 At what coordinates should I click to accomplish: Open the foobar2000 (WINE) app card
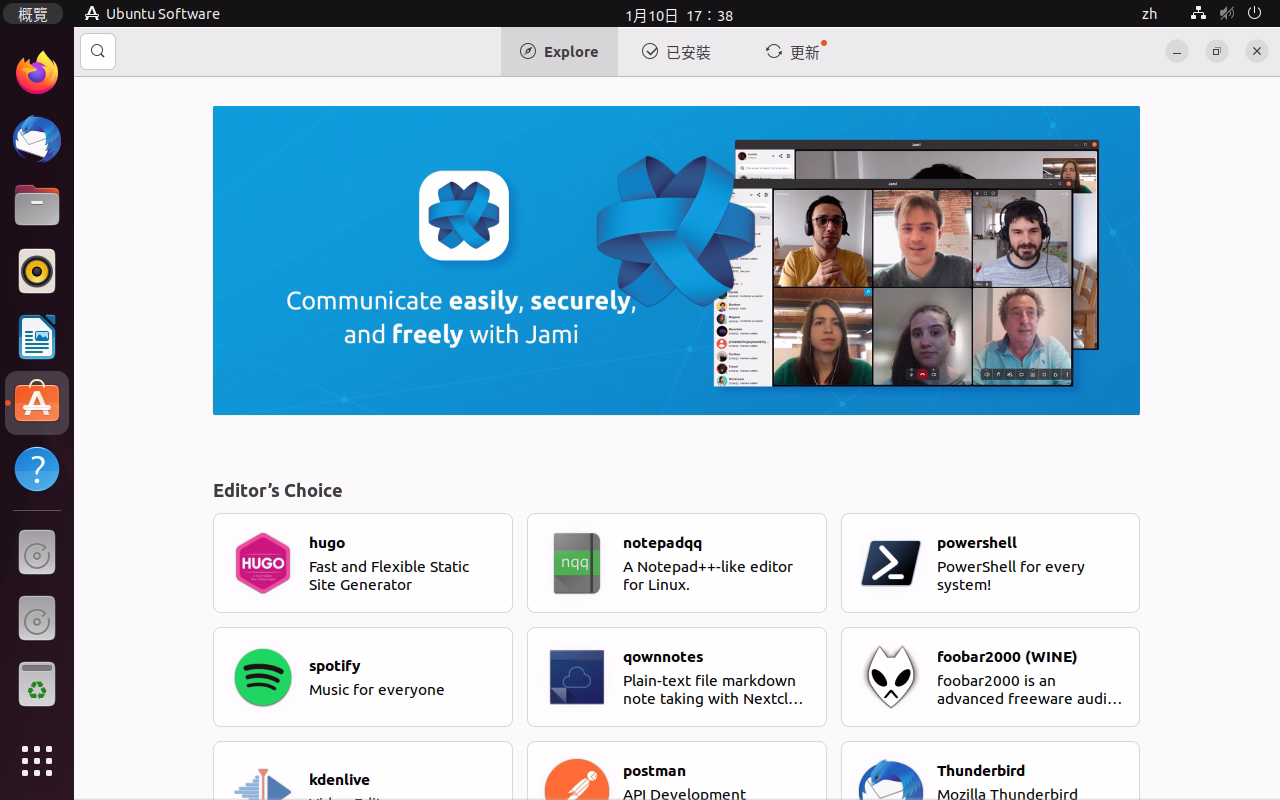990,677
